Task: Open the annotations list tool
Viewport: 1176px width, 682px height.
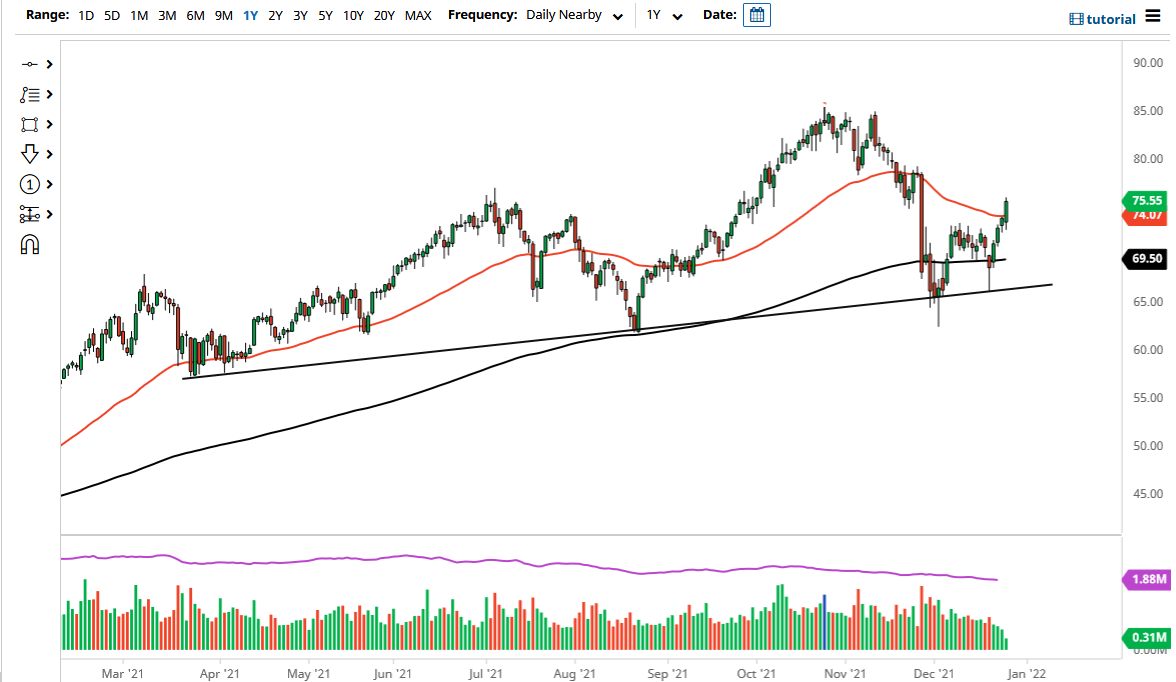Action: (30, 94)
